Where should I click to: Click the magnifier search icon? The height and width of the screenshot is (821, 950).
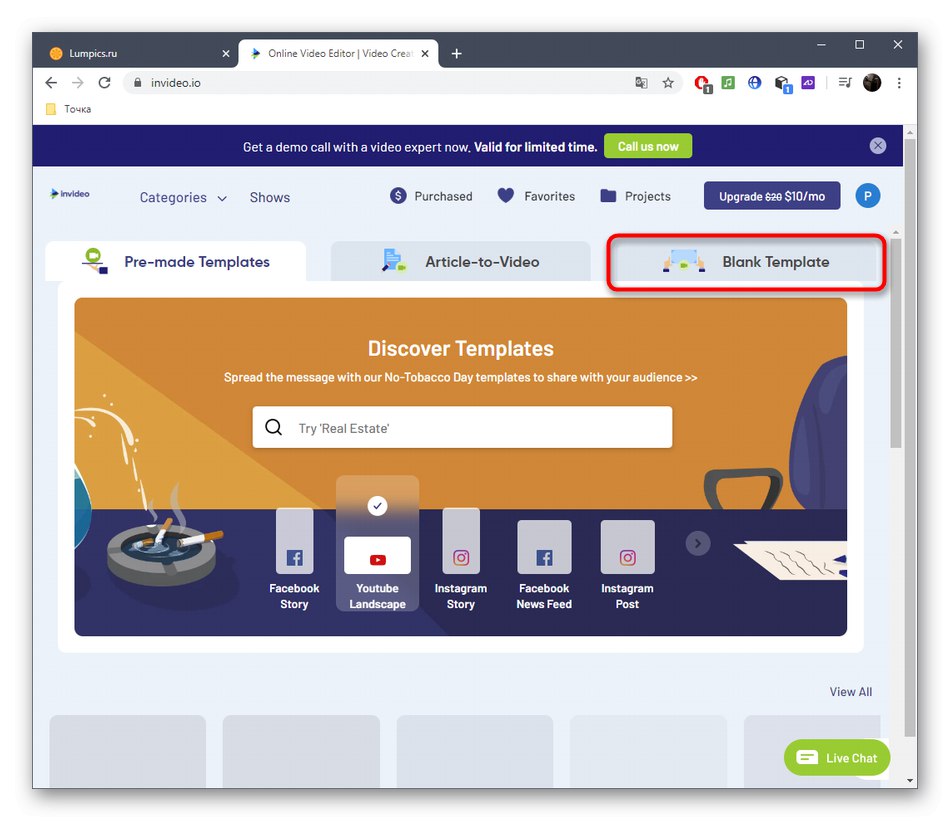[273, 427]
